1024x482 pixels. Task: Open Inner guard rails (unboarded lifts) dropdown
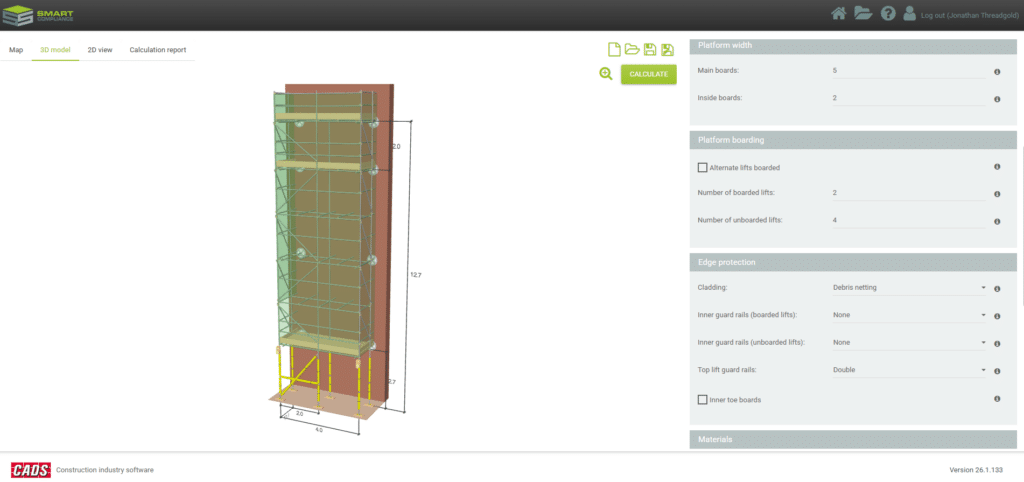point(908,342)
